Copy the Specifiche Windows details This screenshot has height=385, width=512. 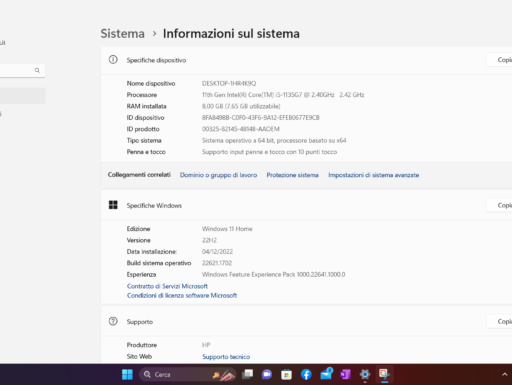(x=499, y=205)
